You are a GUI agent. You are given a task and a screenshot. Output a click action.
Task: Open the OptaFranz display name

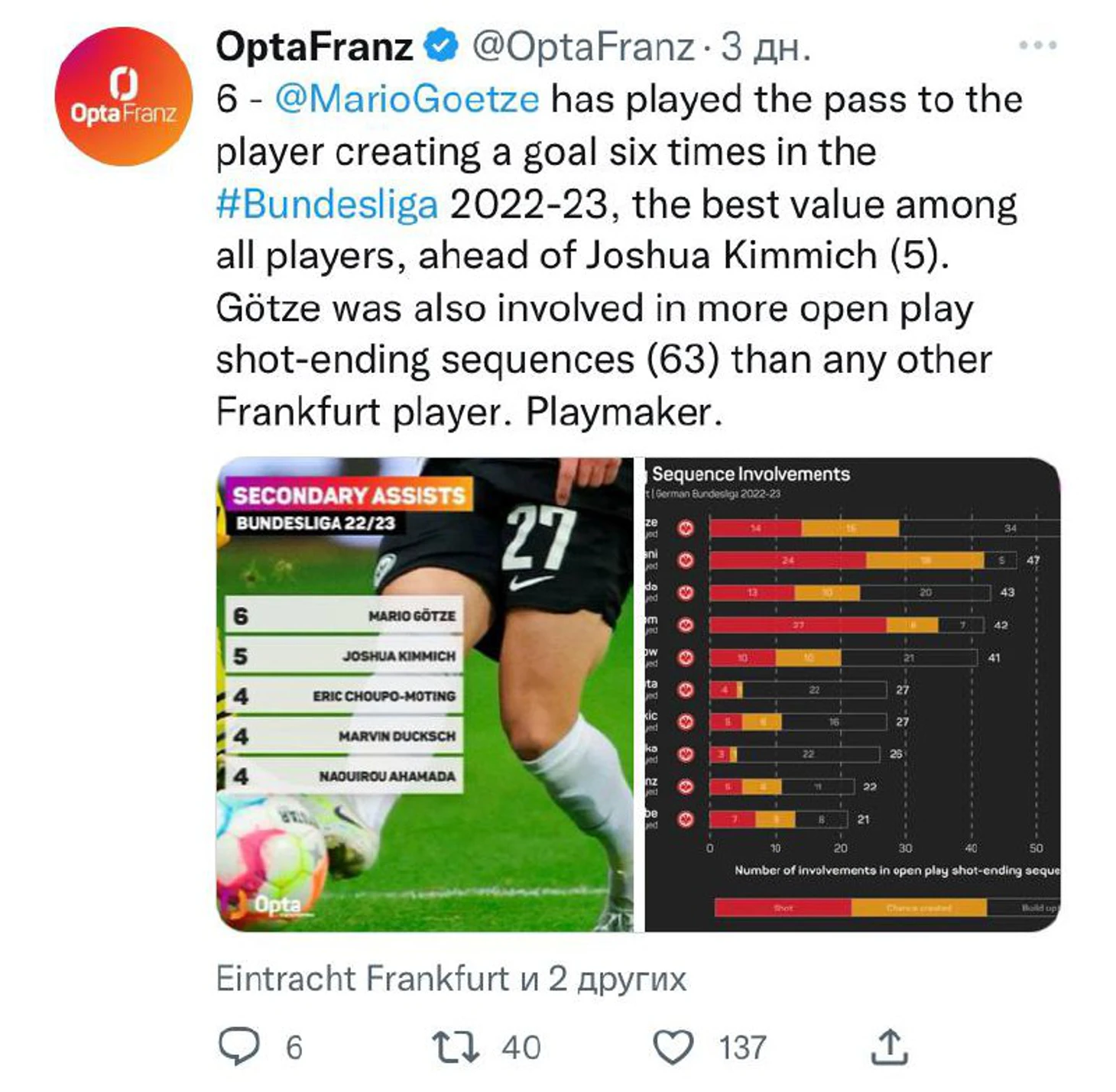[315, 47]
